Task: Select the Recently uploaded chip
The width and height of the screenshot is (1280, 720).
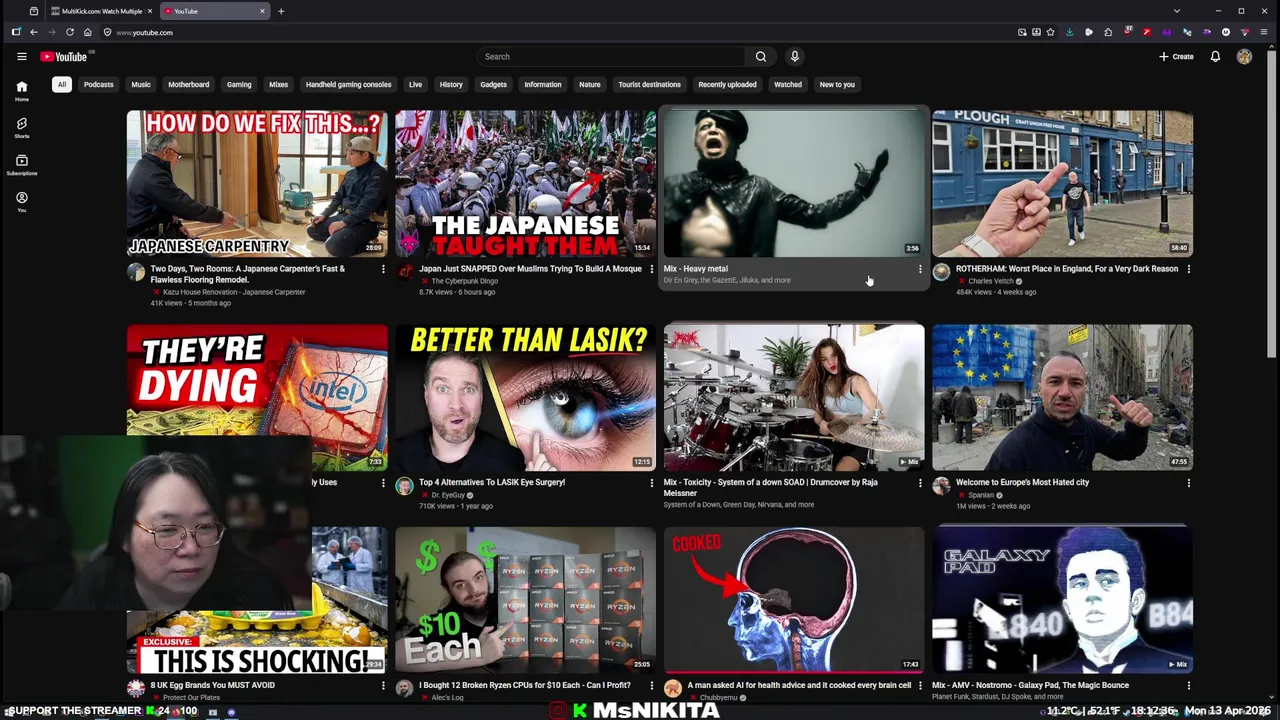Action: (x=727, y=84)
